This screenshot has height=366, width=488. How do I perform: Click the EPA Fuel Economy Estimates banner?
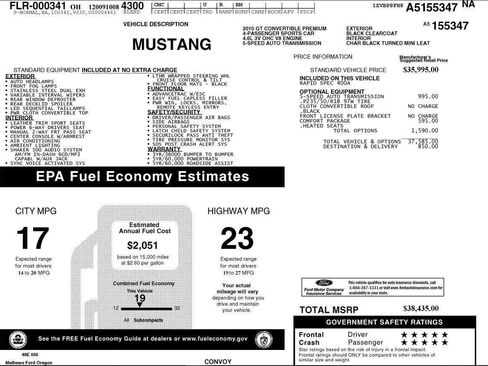coord(142,177)
